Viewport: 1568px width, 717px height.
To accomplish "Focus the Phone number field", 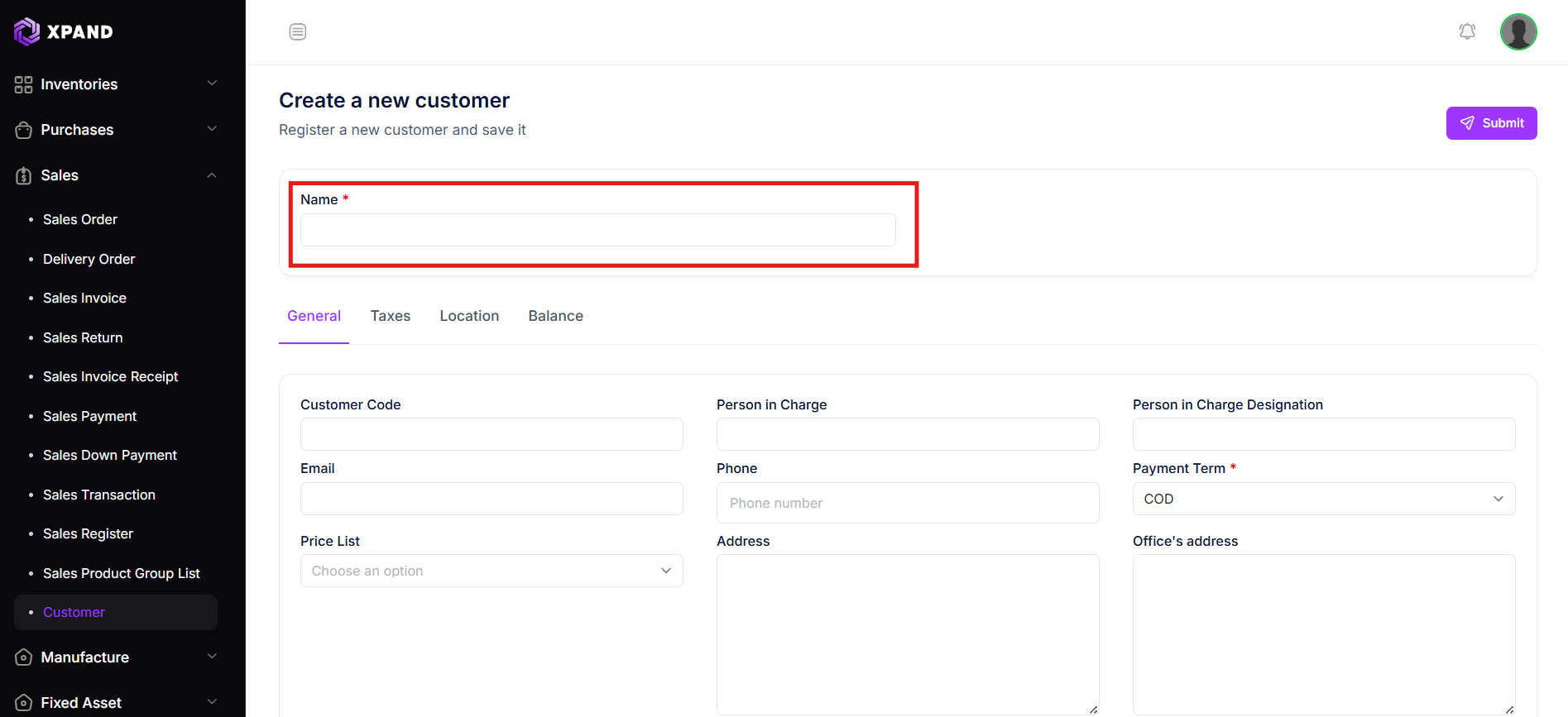I will (908, 503).
